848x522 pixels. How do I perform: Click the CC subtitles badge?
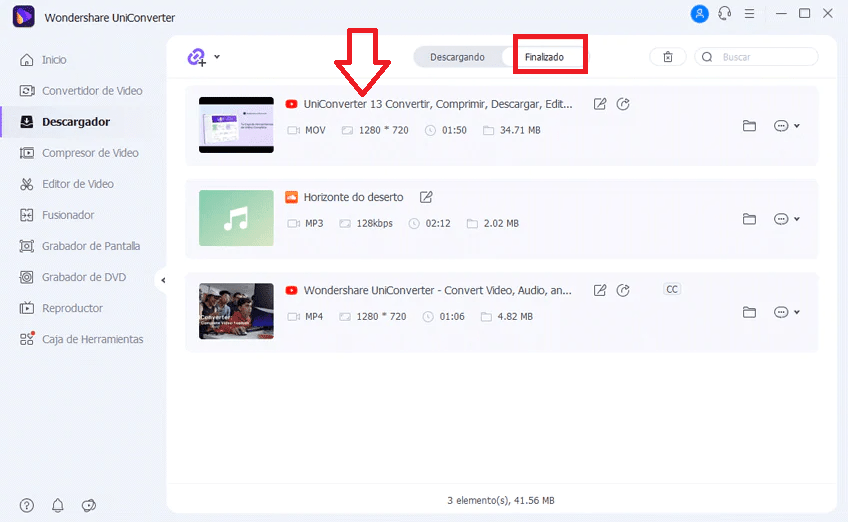(x=672, y=289)
